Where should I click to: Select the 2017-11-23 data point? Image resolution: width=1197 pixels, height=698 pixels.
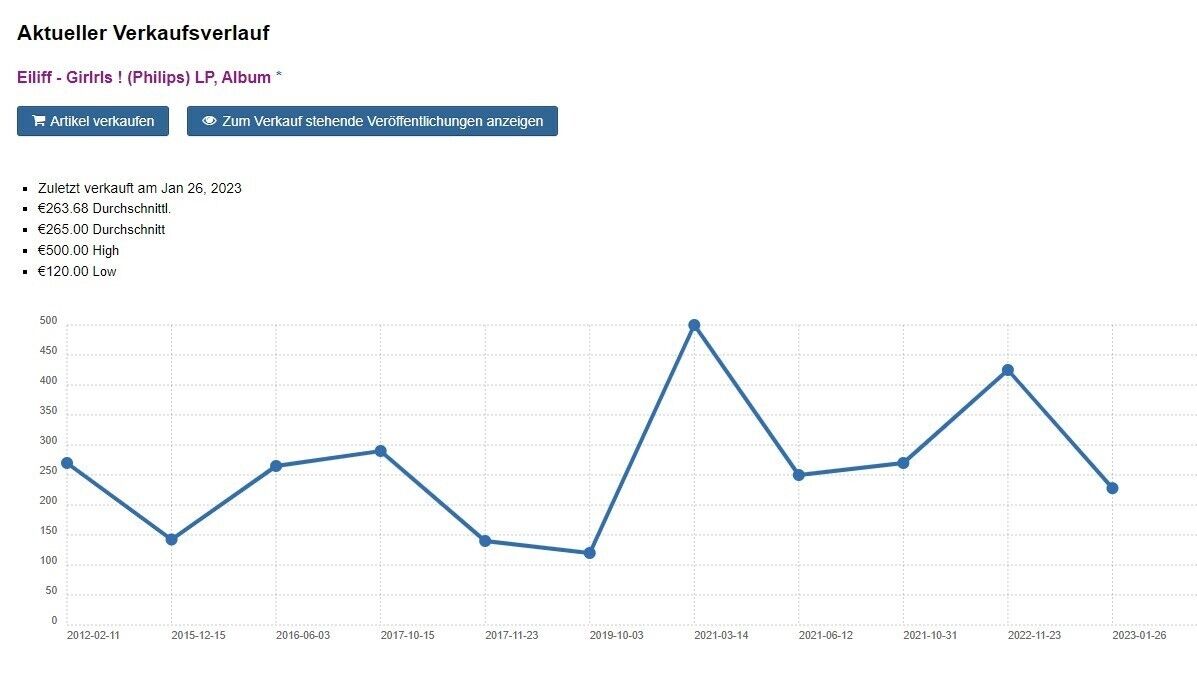[x=486, y=541]
